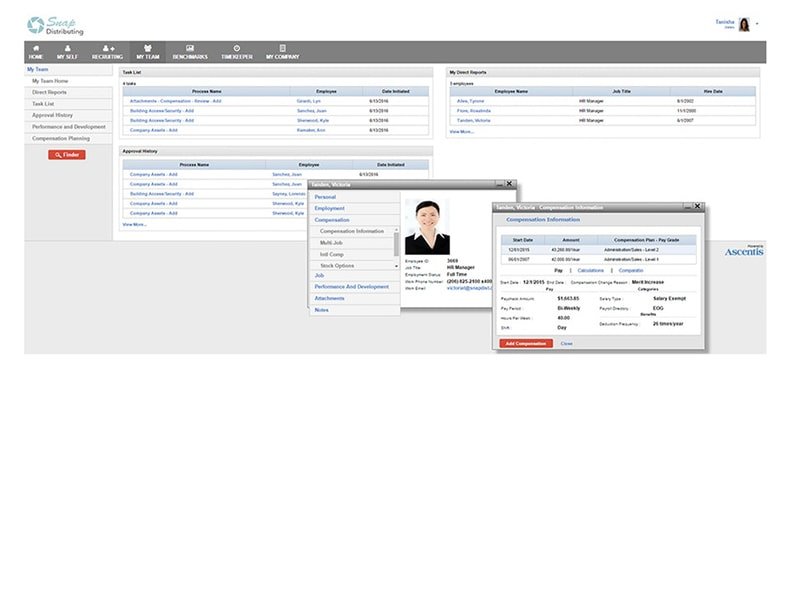Viewport: 800px width, 600px height.
Task: Click Victoria's work email link
Action: coord(469,288)
